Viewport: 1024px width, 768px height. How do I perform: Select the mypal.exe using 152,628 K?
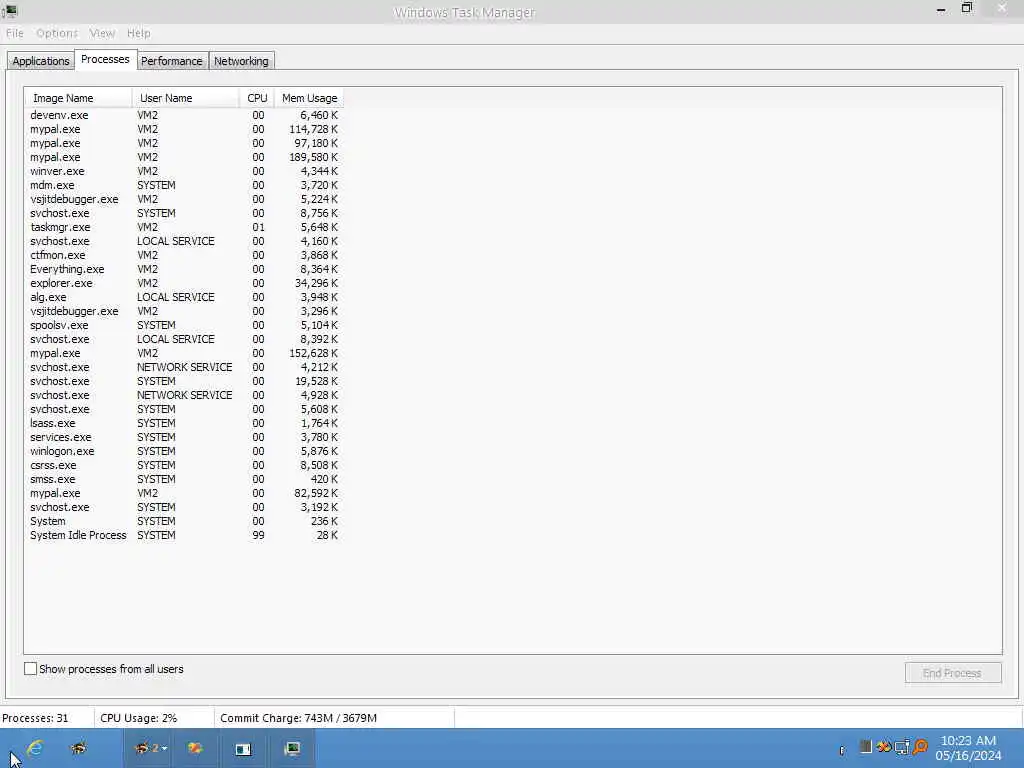[x=184, y=353]
